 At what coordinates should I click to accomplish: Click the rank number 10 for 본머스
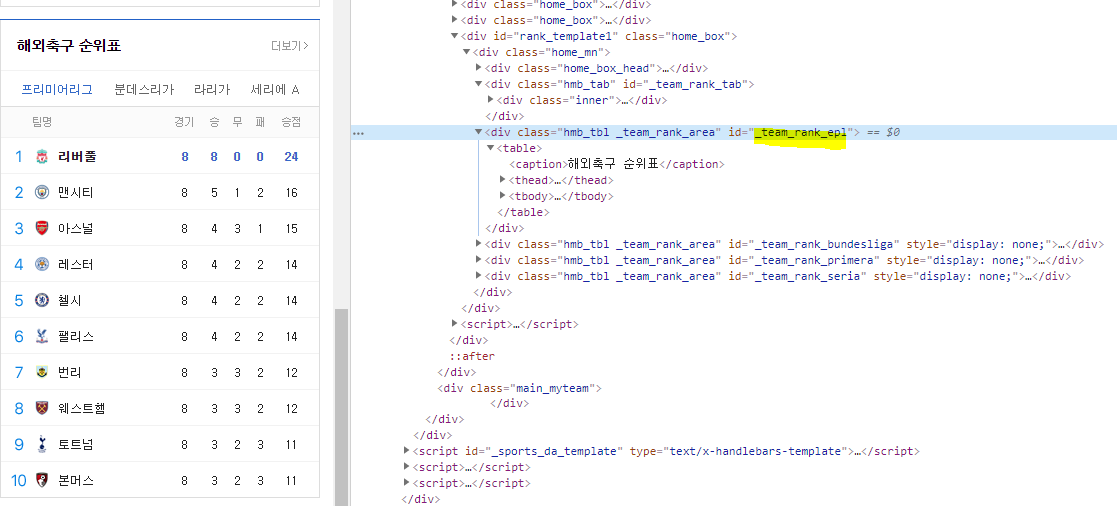coord(19,480)
